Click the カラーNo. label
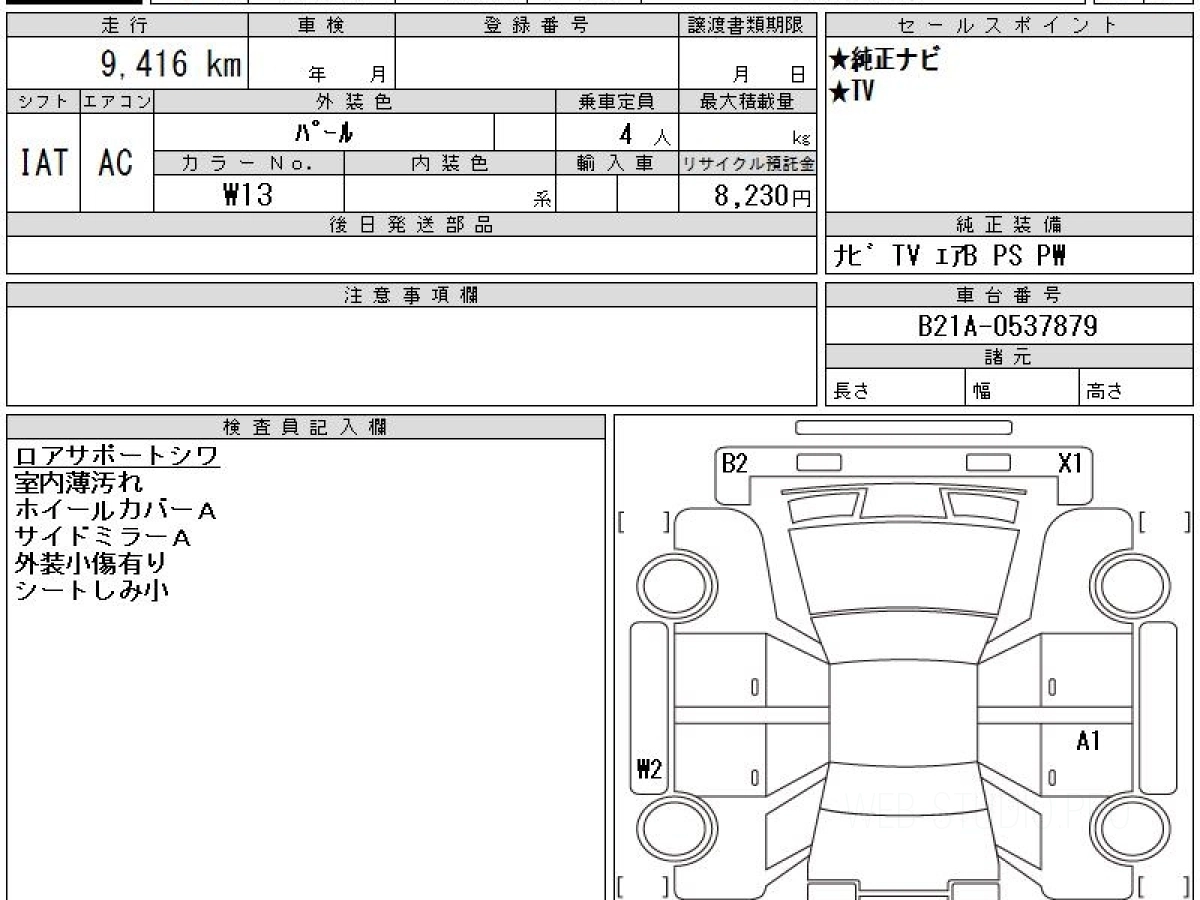The height and width of the screenshot is (900, 1200). (249, 163)
